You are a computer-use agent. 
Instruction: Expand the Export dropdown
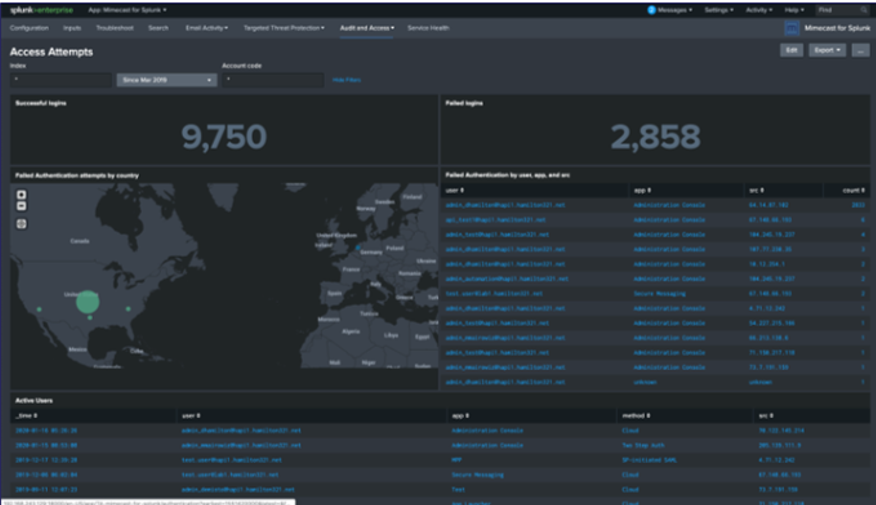coord(826,50)
